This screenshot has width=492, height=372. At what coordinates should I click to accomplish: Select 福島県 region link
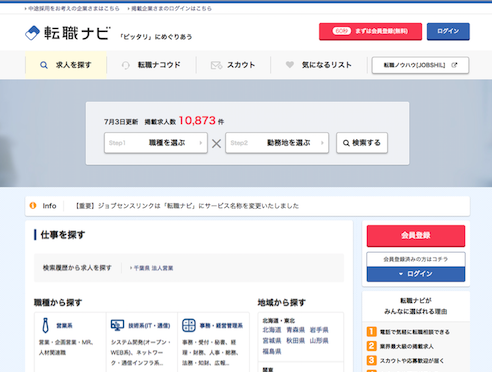point(272,351)
